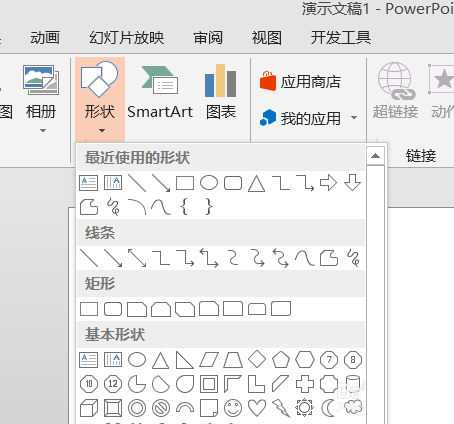454x424 pixels.
Task: Select straight line in 线条 section
Action: (x=89, y=258)
